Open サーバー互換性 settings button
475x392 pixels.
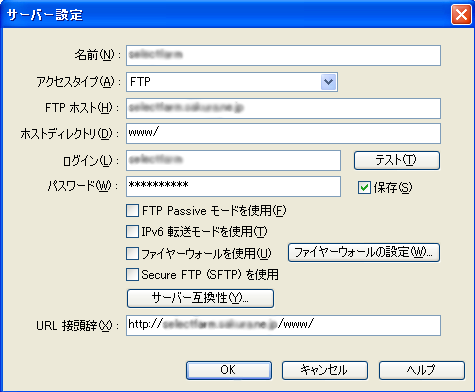tap(200, 298)
